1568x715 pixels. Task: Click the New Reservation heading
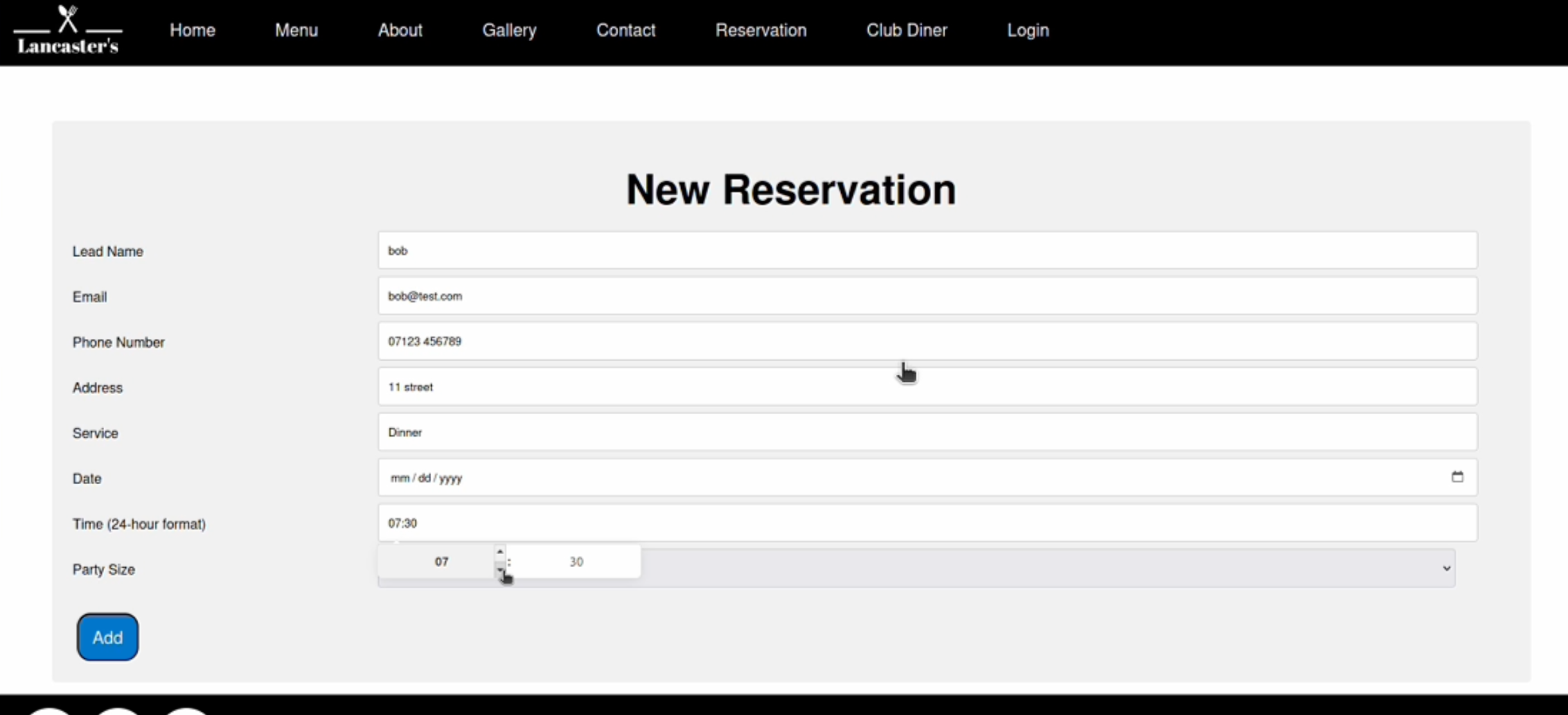pos(791,190)
